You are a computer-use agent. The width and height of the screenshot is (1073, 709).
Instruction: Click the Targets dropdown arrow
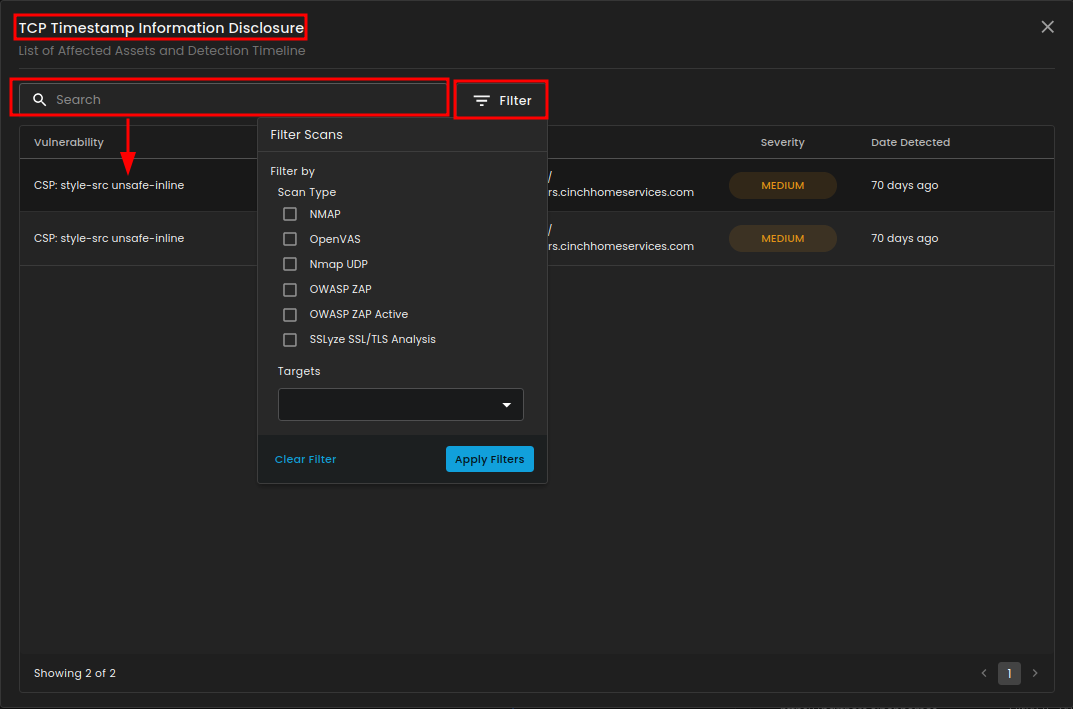(x=506, y=405)
